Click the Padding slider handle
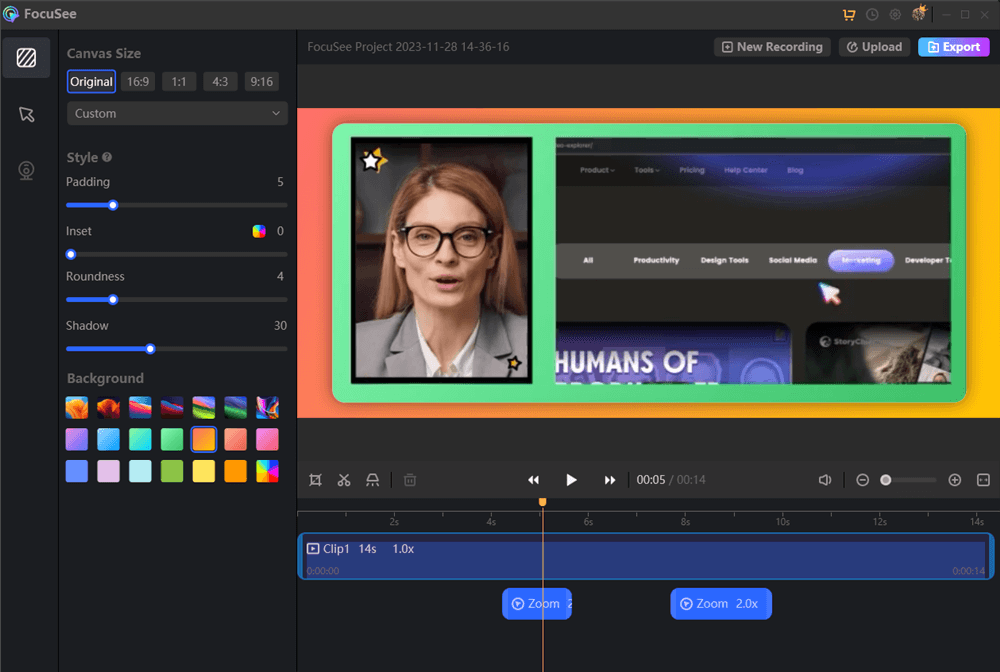Screen dimensions: 1000x672 [113, 205]
